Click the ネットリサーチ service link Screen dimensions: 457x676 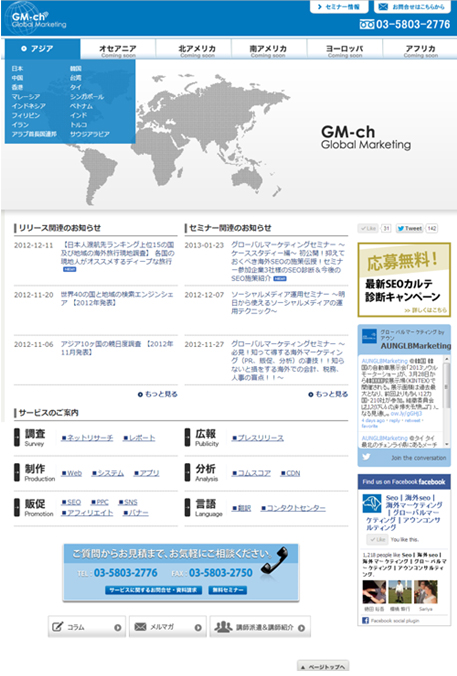pyautogui.click(x=87, y=438)
